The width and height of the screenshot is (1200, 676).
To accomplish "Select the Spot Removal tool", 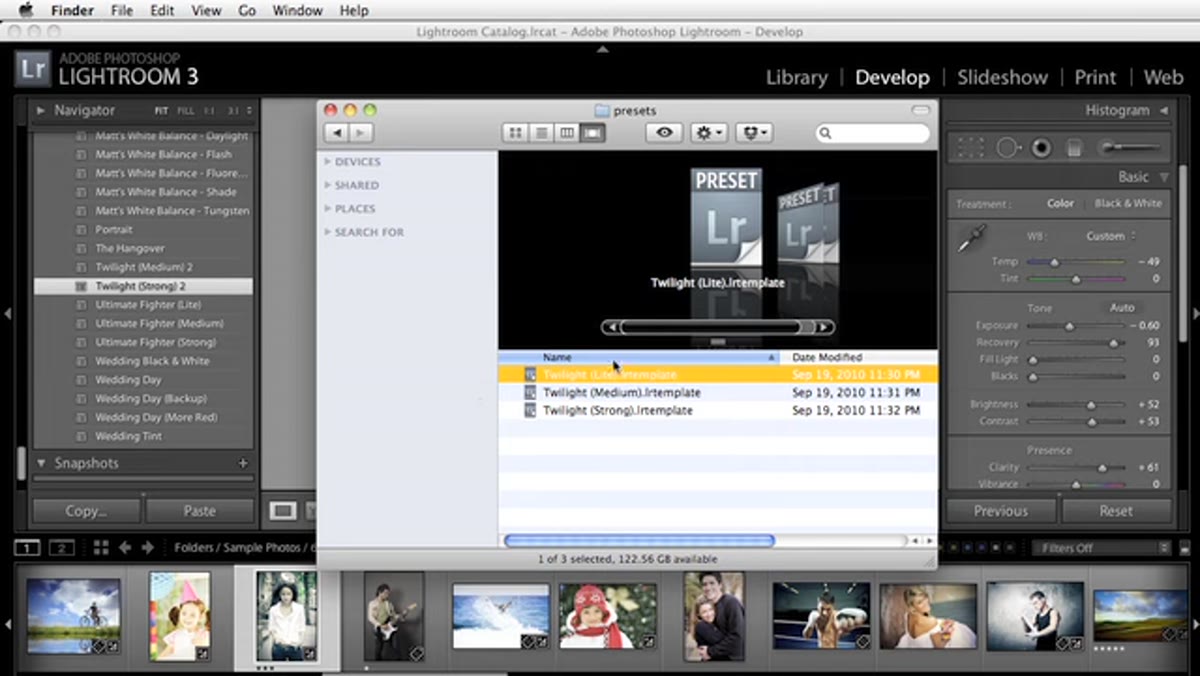I will click(x=1007, y=148).
